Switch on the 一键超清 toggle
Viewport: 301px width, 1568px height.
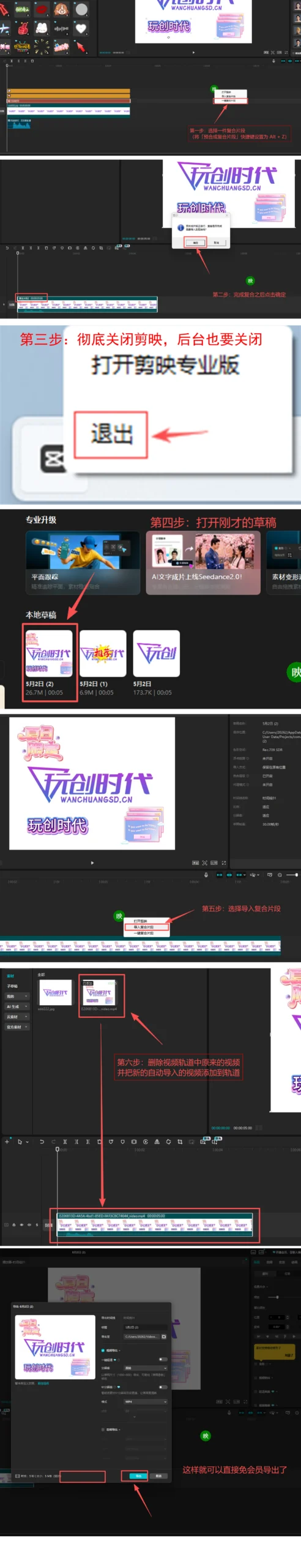click(x=163, y=1359)
